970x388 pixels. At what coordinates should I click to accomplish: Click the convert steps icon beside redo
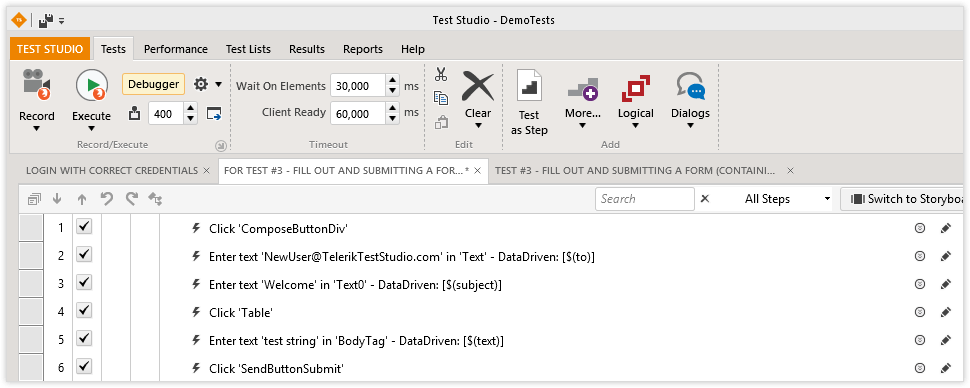(155, 199)
